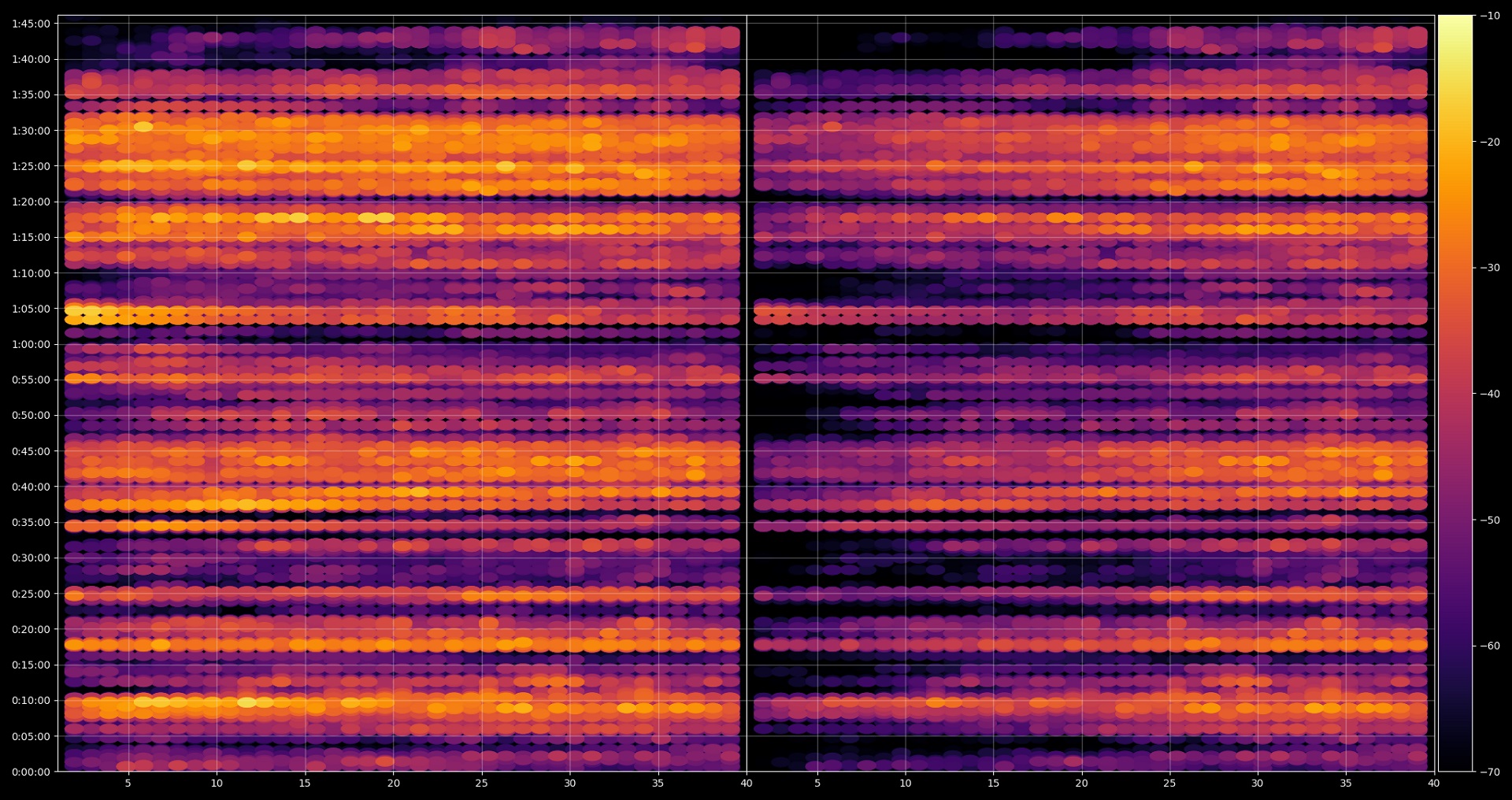Click the -30 colorbar tick label
The width and height of the screenshot is (1512, 800).
[1490, 268]
